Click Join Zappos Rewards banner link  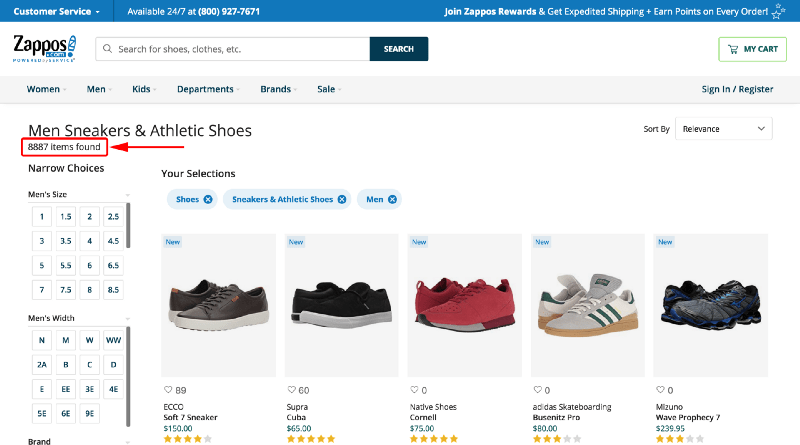point(606,11)
